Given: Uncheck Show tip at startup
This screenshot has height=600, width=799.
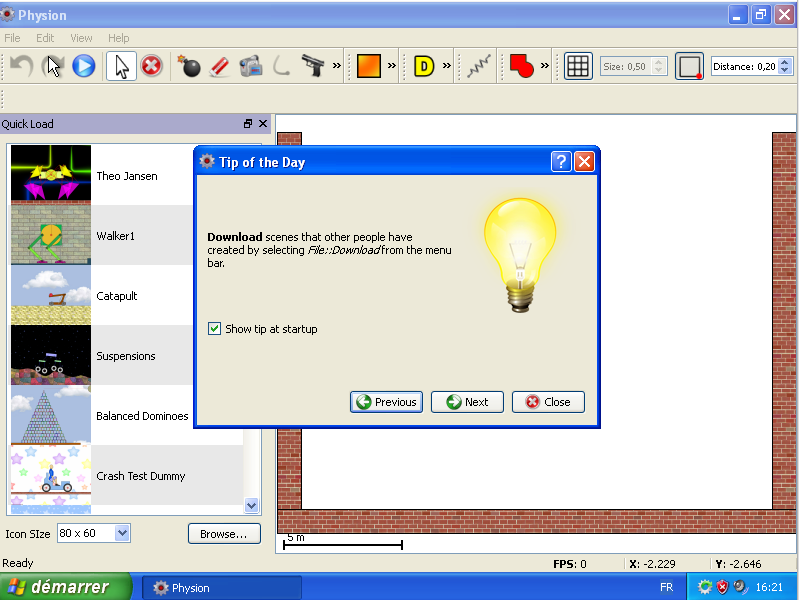Looking at the screenshot, I should pos(214,329).
